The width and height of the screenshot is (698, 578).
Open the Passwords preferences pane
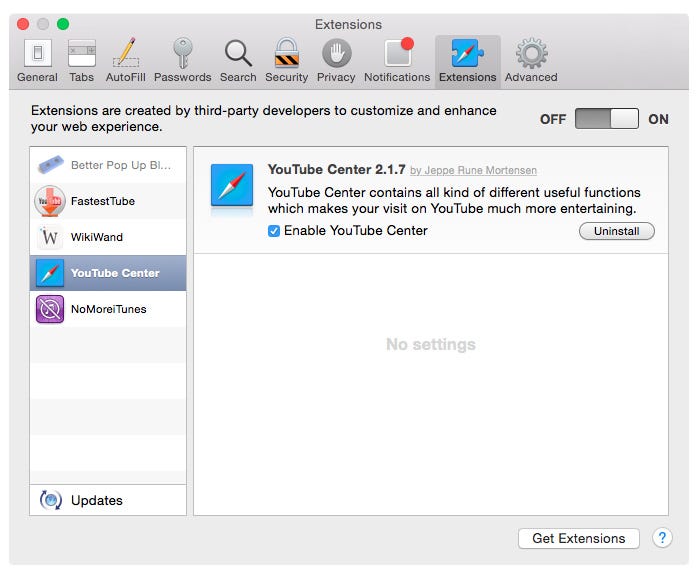(x=183, y=61)
